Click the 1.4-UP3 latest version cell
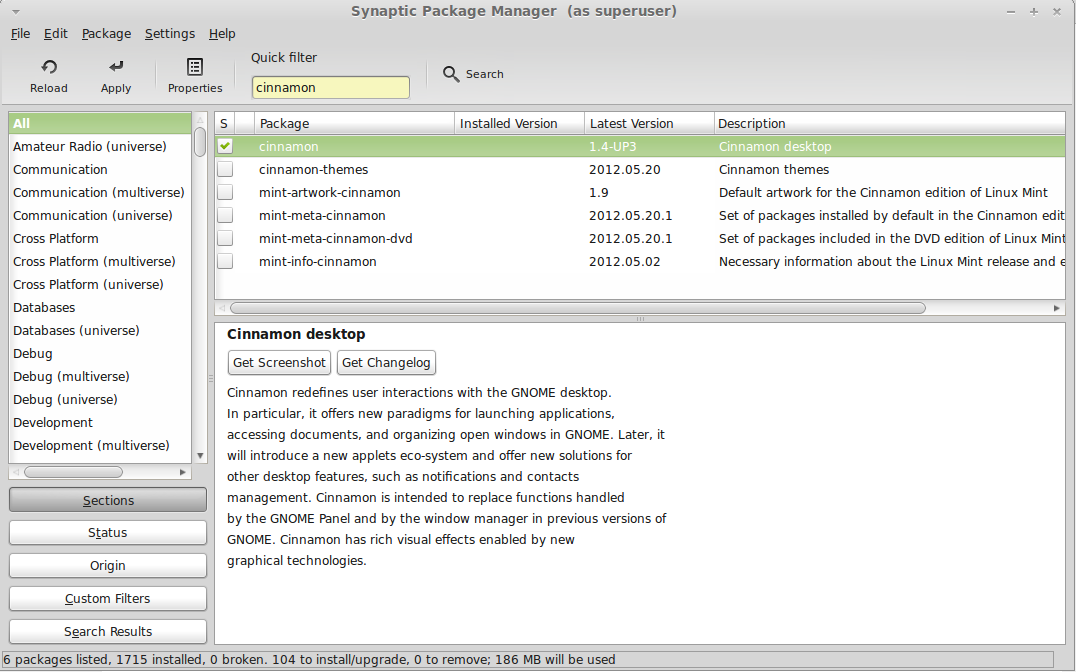The image size is (1076, 672). point(613,146)
